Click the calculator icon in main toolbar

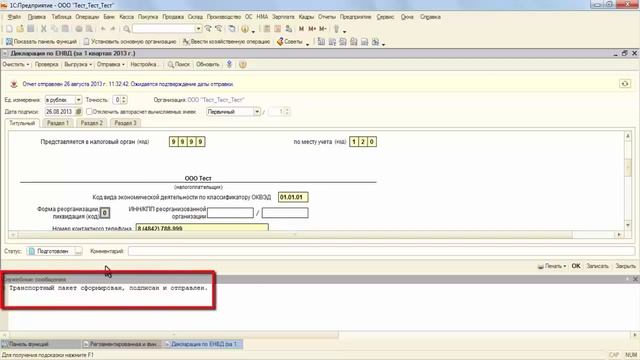coord(267,29)
